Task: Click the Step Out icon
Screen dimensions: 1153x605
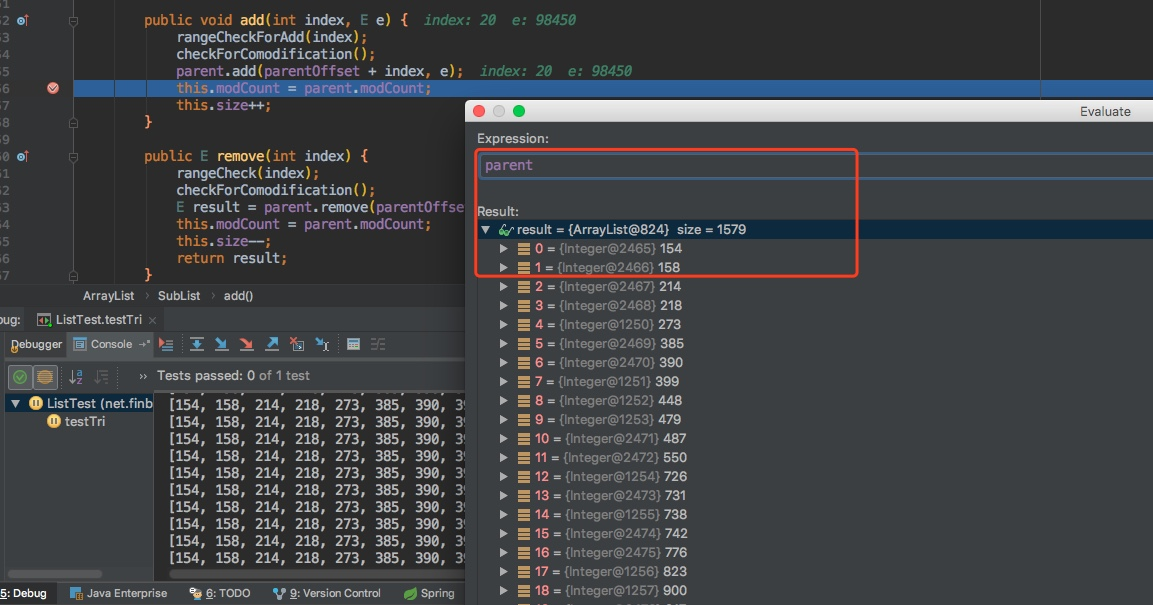Action: pyautogui.click(x=271, y=343)
